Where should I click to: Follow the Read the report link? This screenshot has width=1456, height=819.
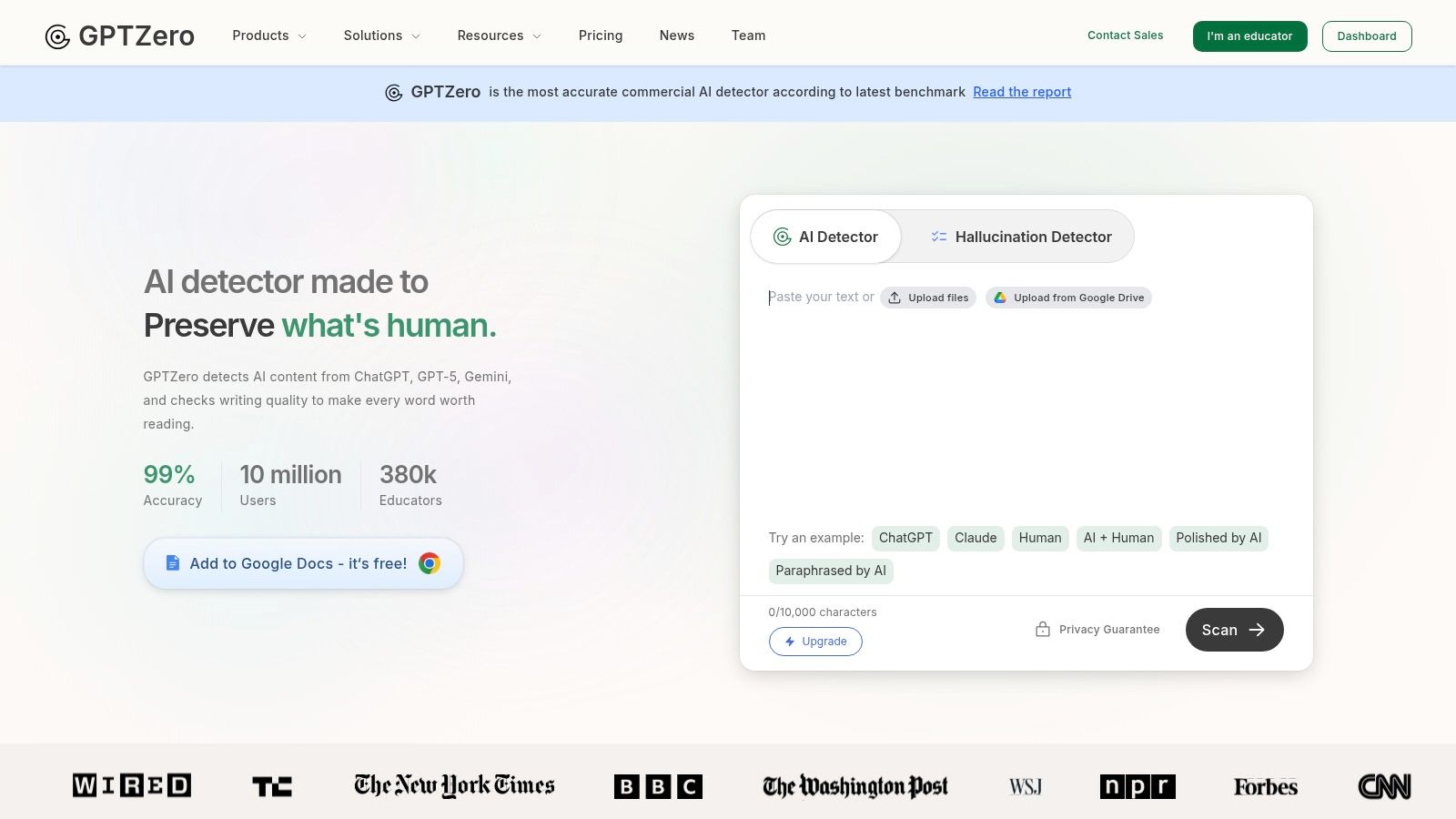(x=1022, y=92)
